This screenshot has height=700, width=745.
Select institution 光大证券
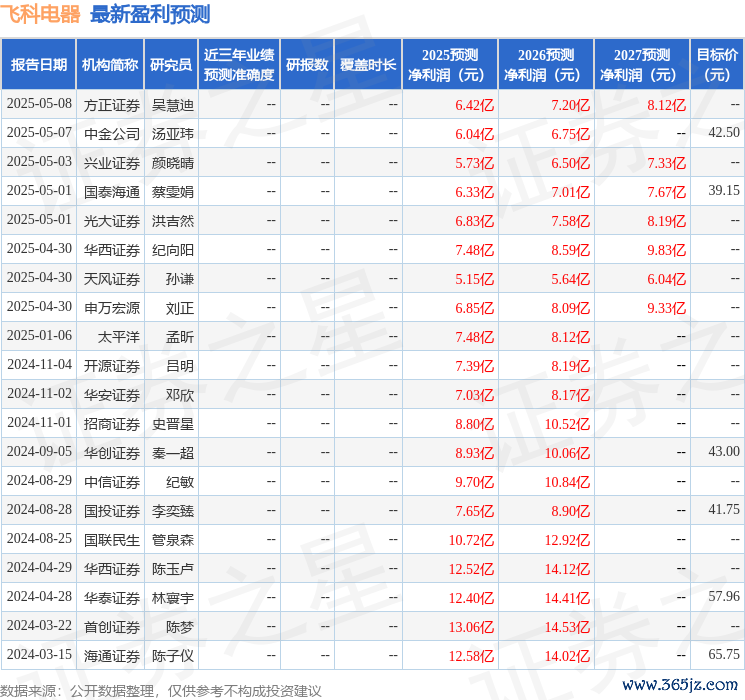point(112,221)
